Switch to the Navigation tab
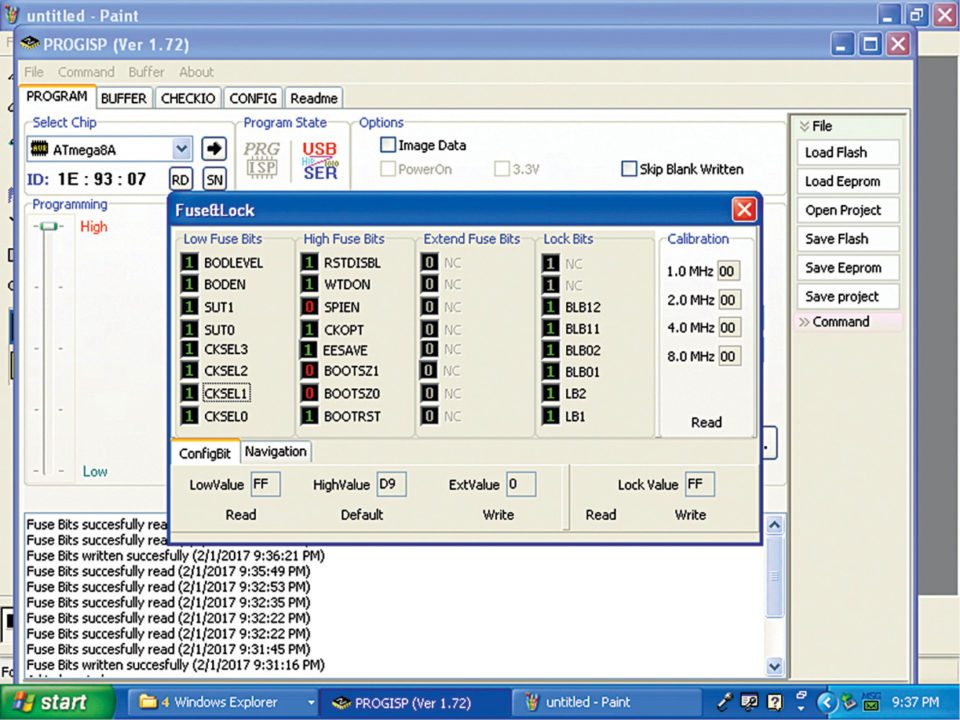The width and height of the screenshot is (960, 720). [275, 451]
